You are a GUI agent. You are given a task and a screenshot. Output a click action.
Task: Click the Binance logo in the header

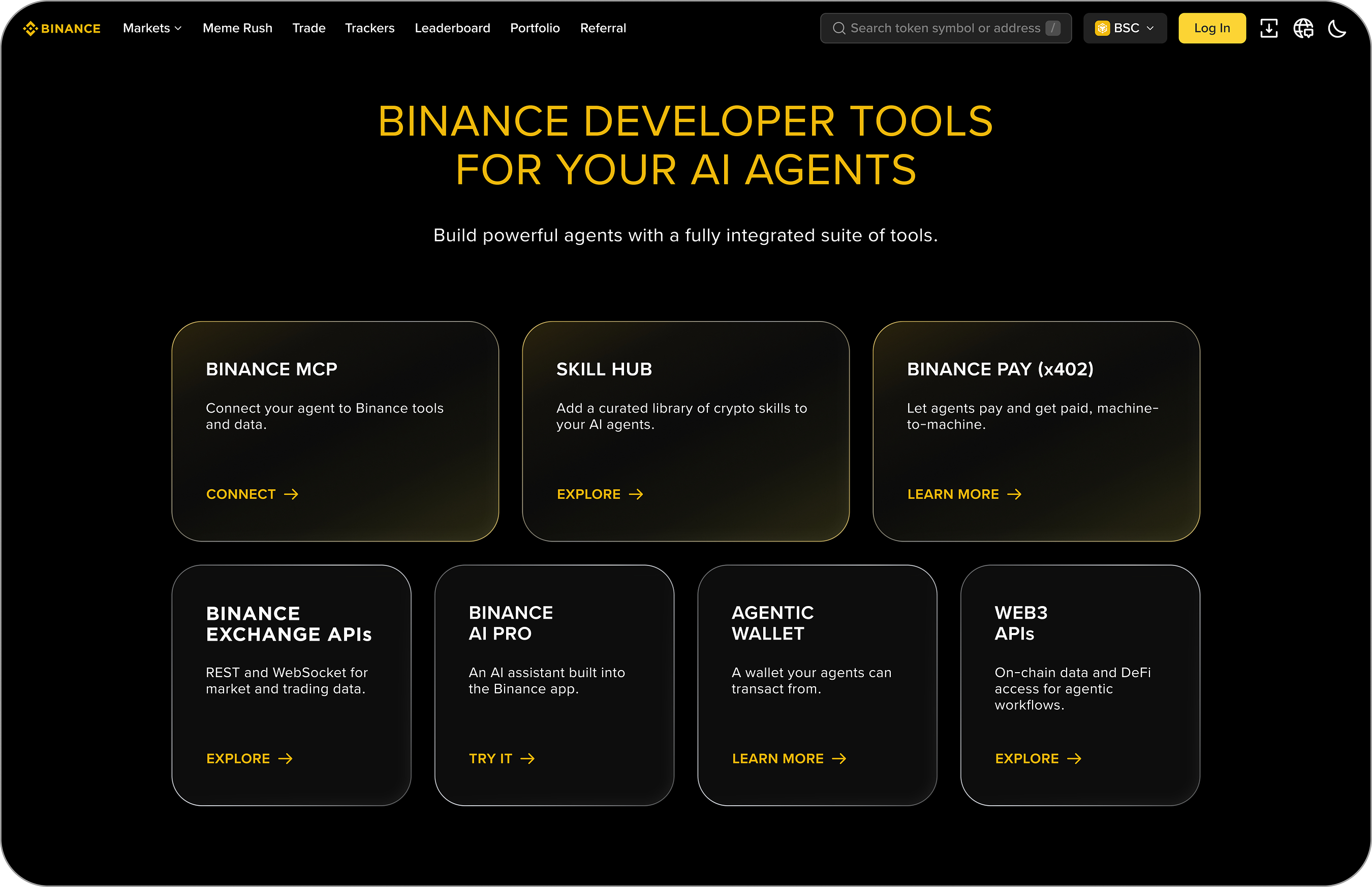61,28
